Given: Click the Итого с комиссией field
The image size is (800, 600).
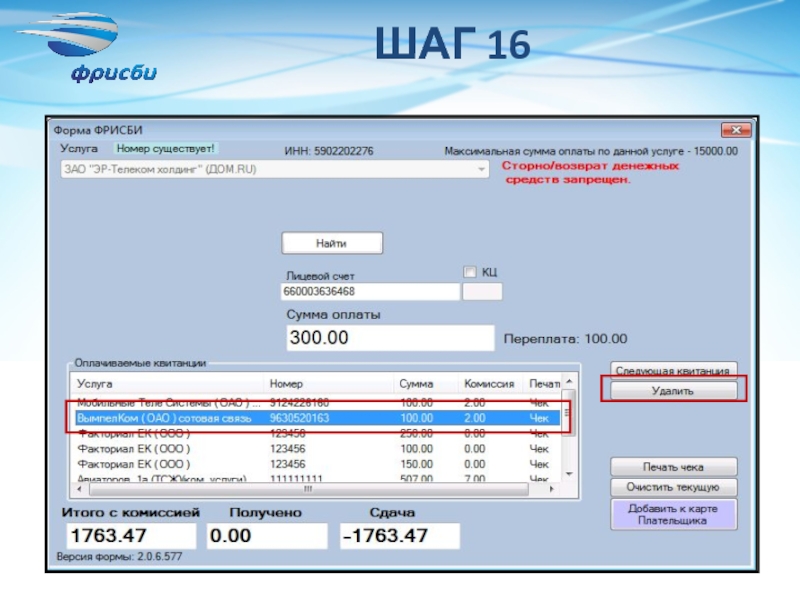Looking at the screenshot, I should [x=131, y=536].
